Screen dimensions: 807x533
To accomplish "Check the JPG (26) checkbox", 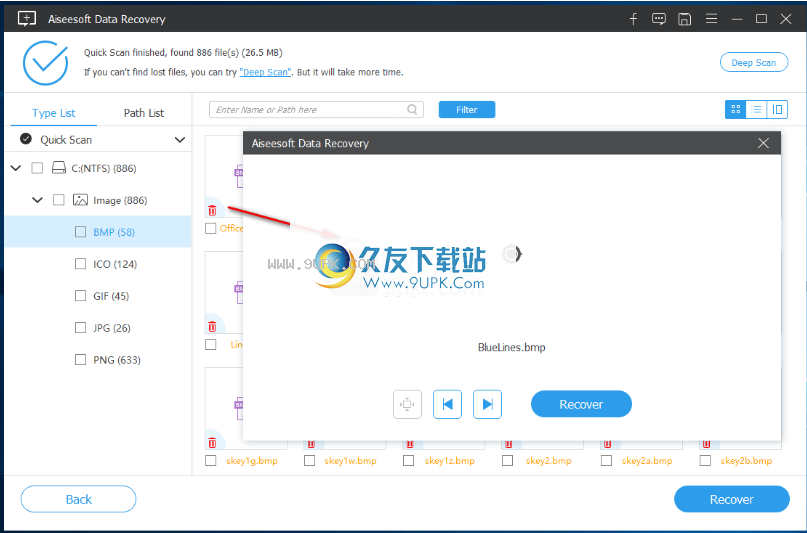I will (x=80, y=327).
